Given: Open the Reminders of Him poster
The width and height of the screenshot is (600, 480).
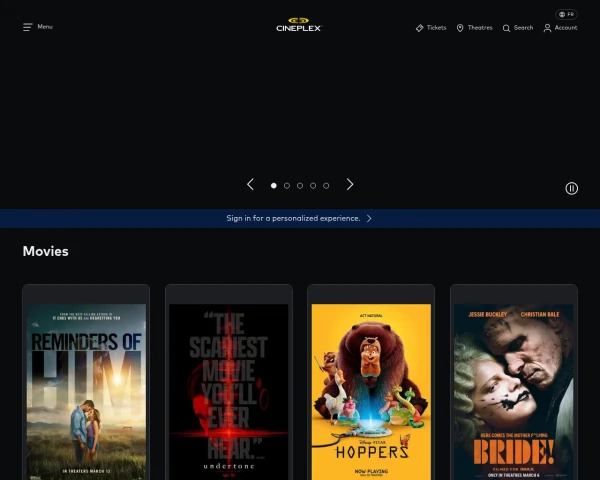Looking at the screenshot, I should pos(86,390).
